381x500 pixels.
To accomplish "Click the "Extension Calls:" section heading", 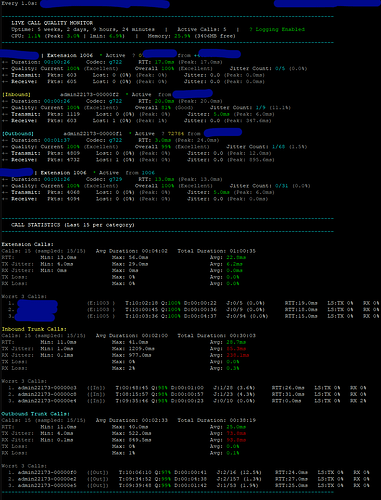I will [x=27, y=244].
